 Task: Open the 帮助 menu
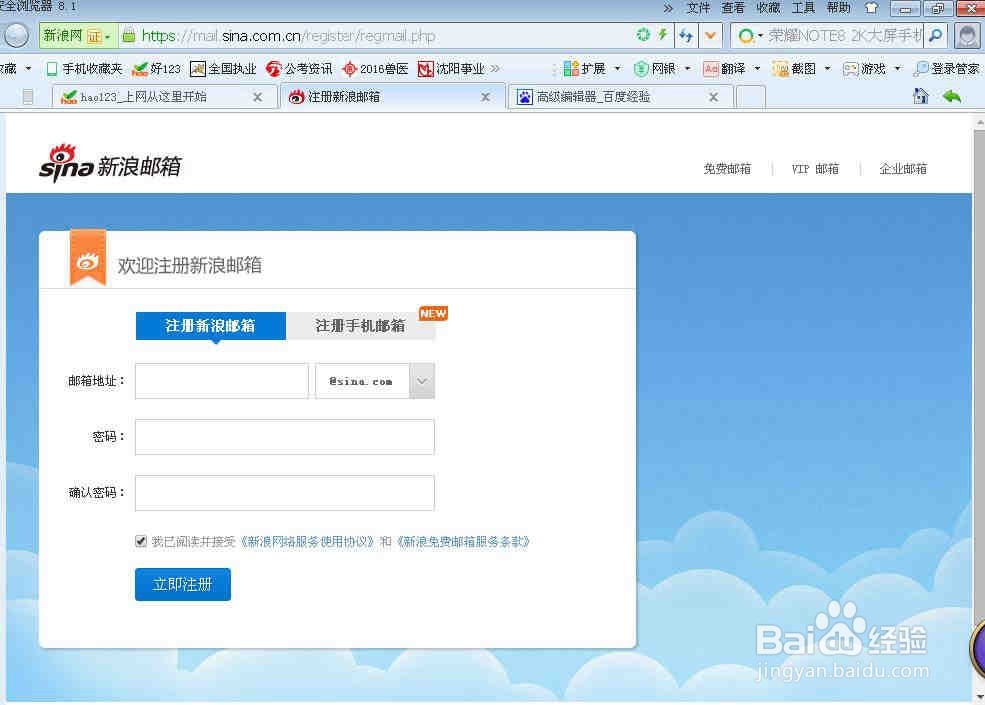(x=839, y=8)
